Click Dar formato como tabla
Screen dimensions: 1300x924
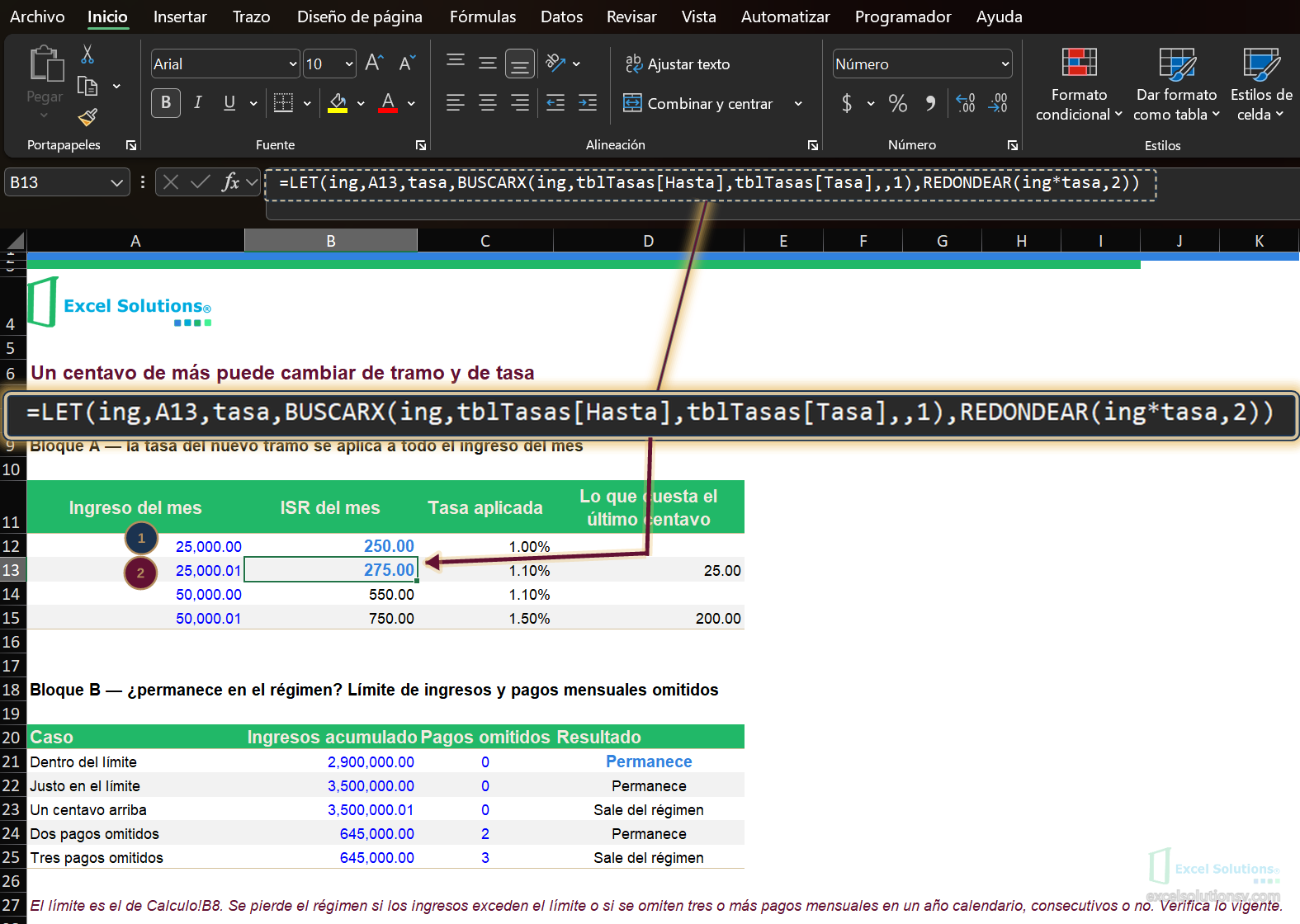click(1176, 85)
